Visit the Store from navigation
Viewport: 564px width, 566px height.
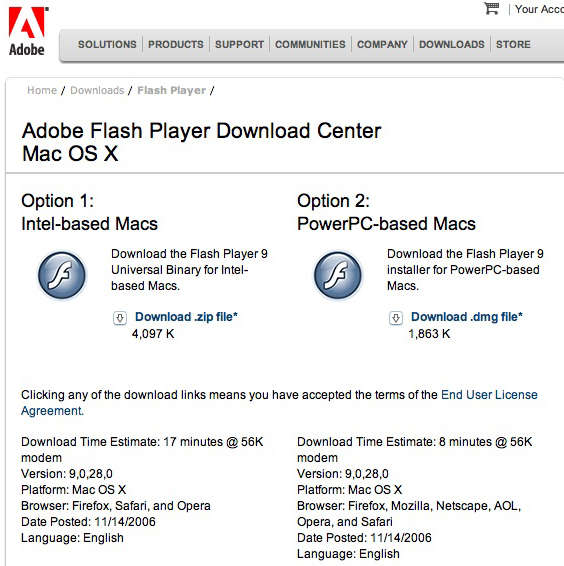tap(513, 44)
